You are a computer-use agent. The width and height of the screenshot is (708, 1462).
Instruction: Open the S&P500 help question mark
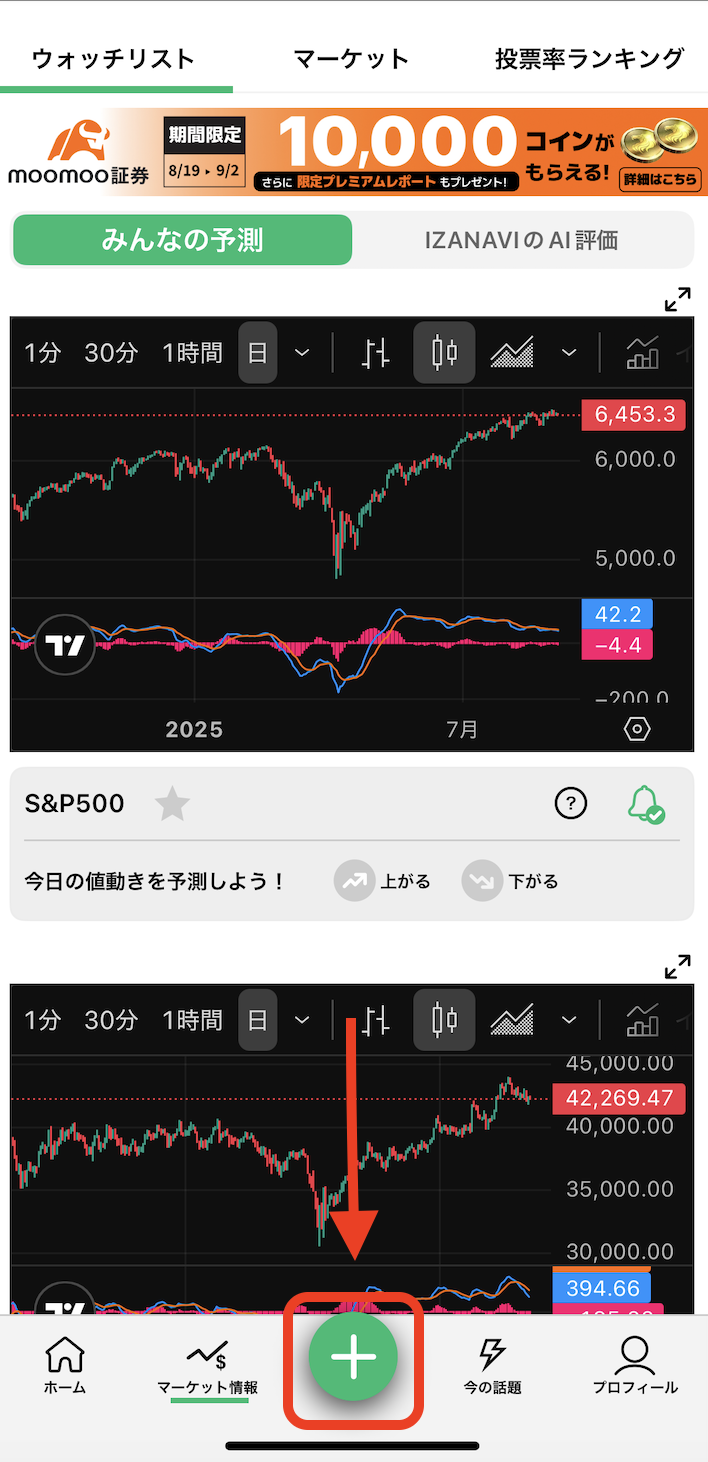click(571, 803)
